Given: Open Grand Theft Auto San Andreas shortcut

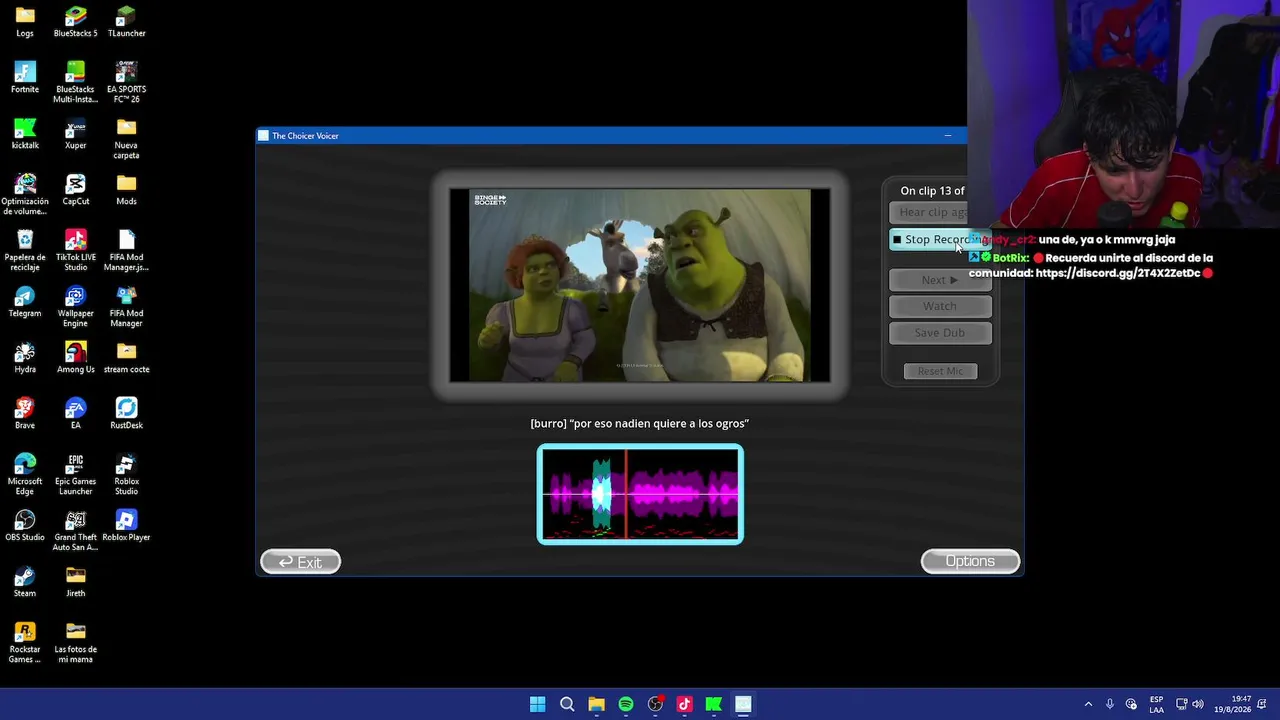Looking at the screenshot, I should [x=75, y=530].
